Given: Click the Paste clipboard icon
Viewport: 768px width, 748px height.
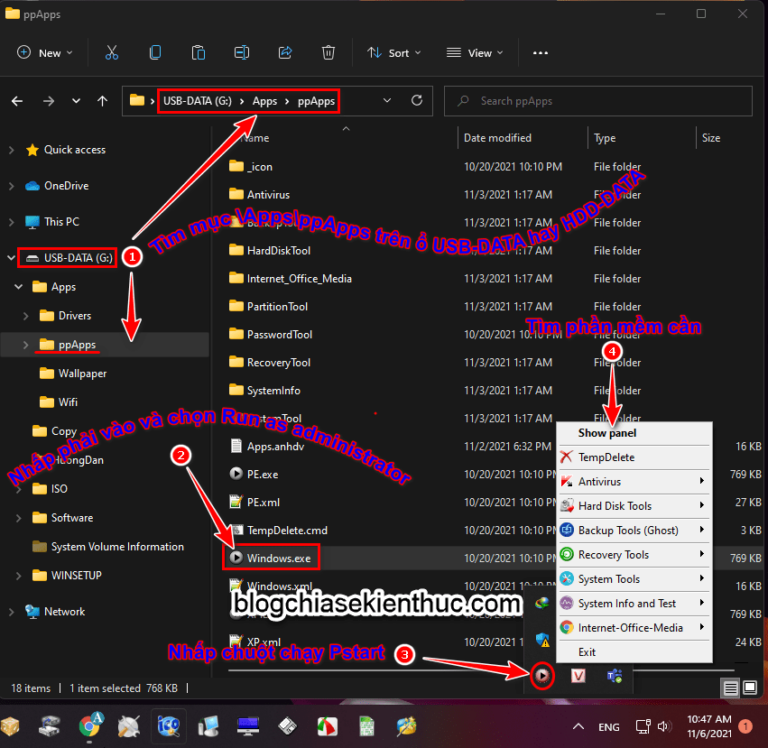Looking at the screenshot, I should [x=198, y=53].
